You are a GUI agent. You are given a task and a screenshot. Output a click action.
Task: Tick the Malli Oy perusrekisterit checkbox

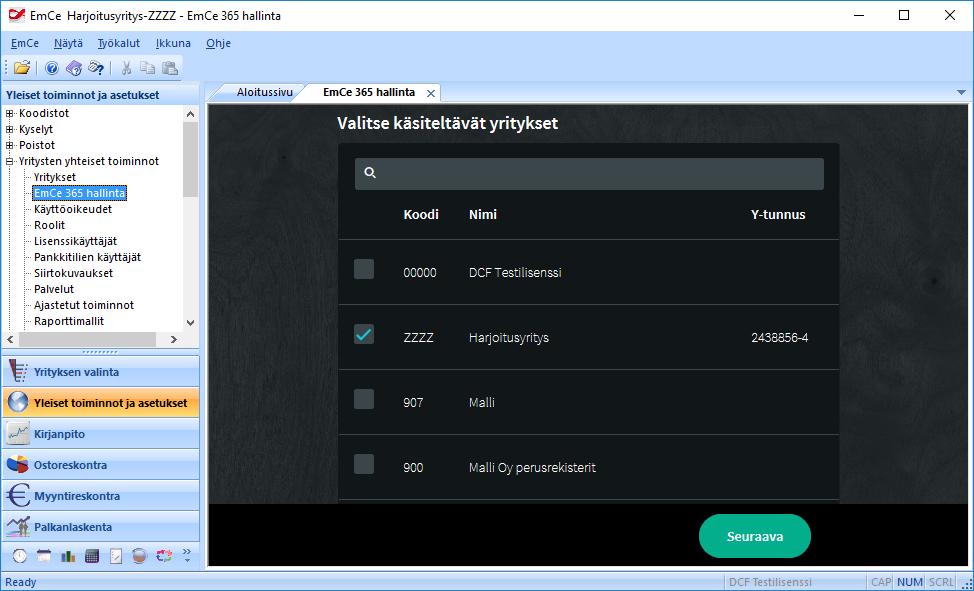364,464
